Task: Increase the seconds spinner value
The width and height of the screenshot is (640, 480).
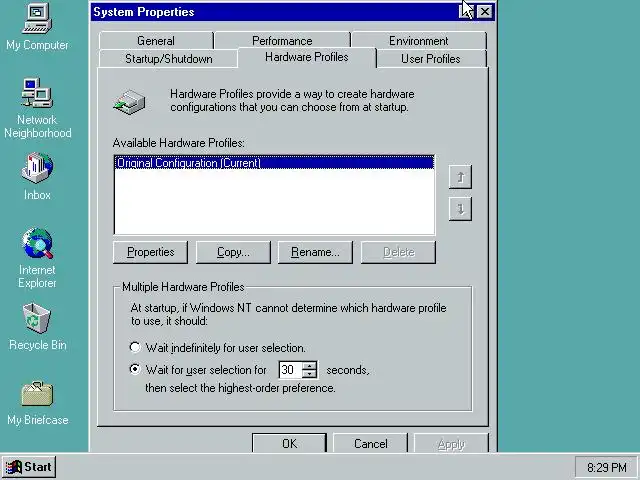Action: pyautogui.click(x=310, y=365)
